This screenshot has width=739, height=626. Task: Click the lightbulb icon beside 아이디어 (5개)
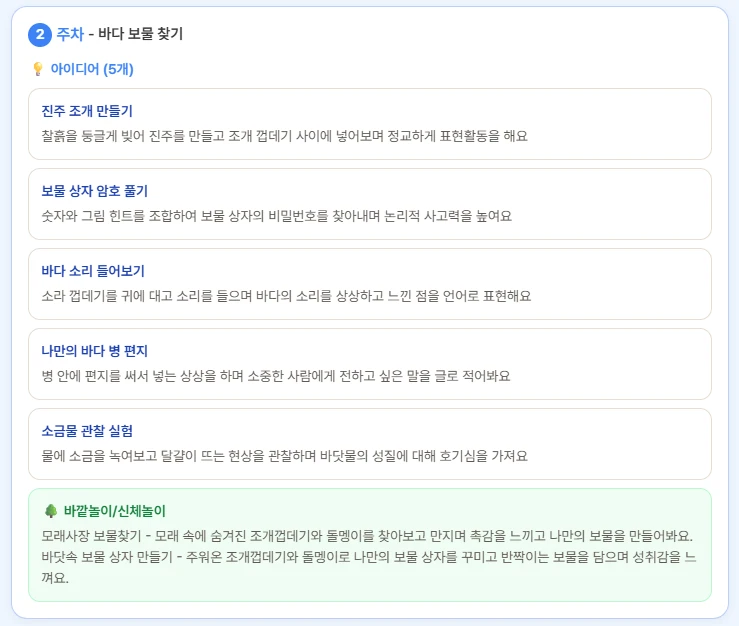pos(38,69)
